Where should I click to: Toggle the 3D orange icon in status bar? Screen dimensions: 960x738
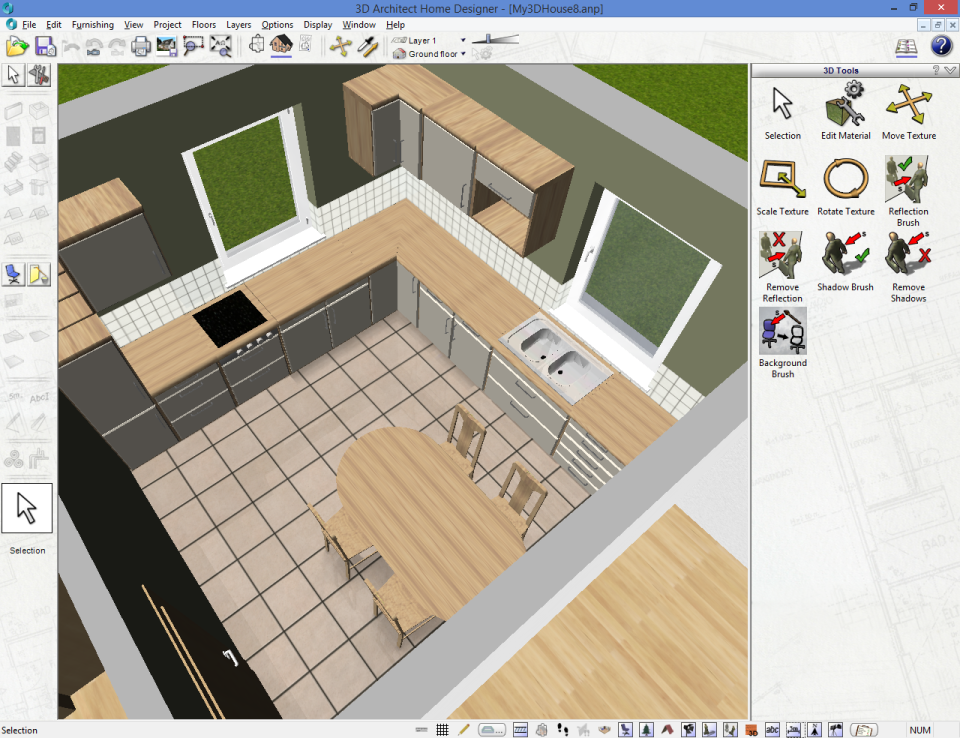[x=751, y=729]
